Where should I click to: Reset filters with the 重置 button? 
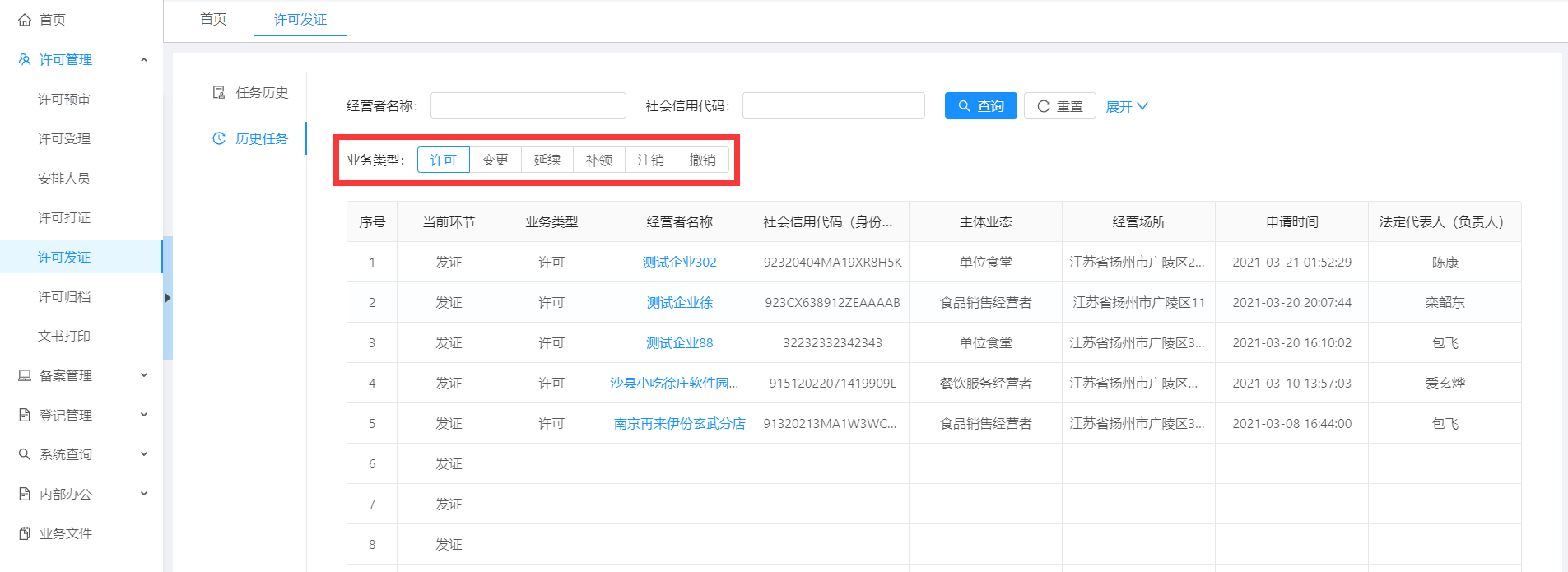point(1059,106)
